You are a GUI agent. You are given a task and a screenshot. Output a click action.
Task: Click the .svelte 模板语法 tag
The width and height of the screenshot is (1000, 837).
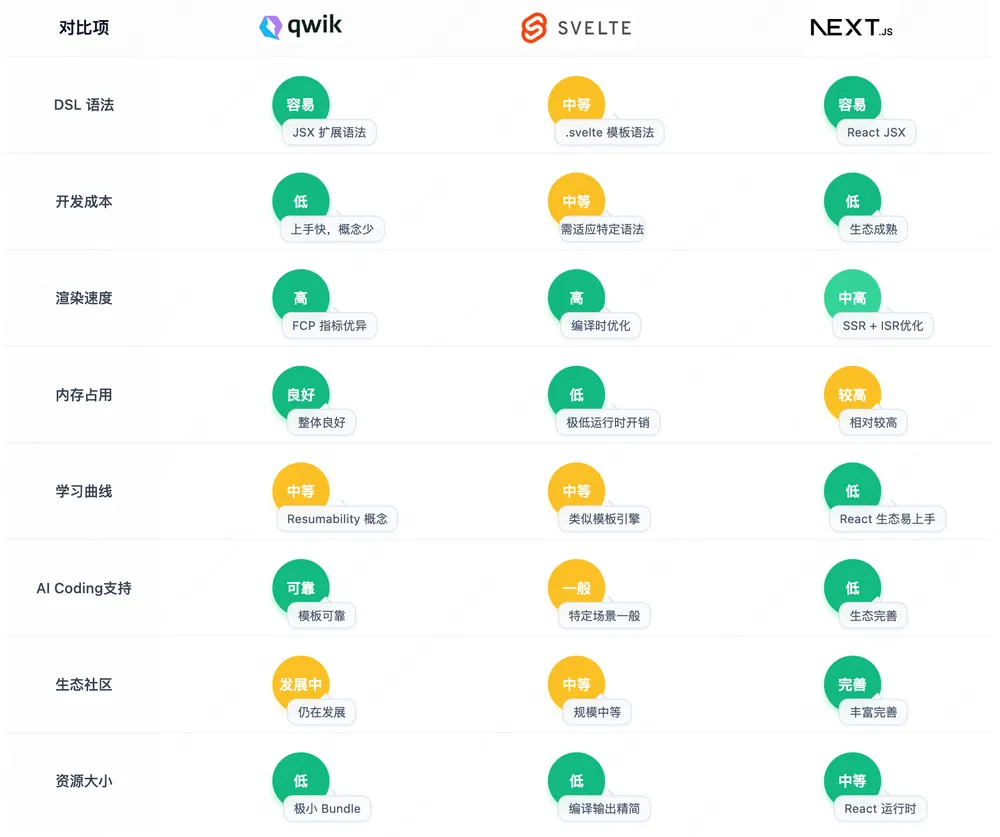tap(610, 132)
